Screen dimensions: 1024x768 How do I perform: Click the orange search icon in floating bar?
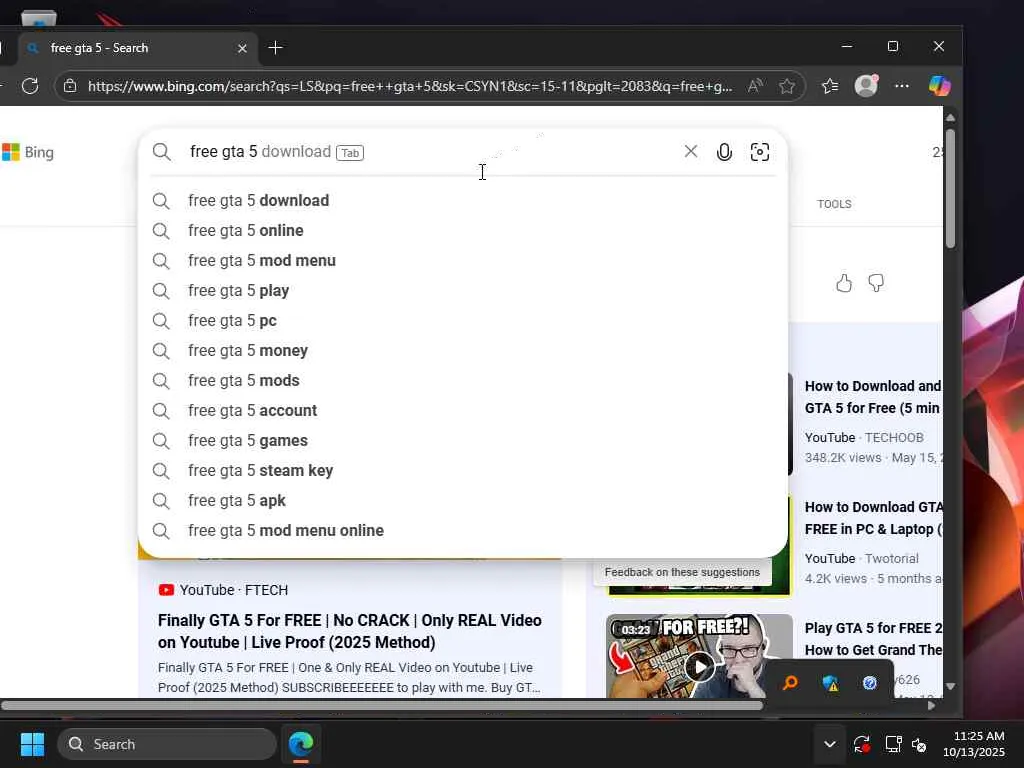(x=790, y=682)
